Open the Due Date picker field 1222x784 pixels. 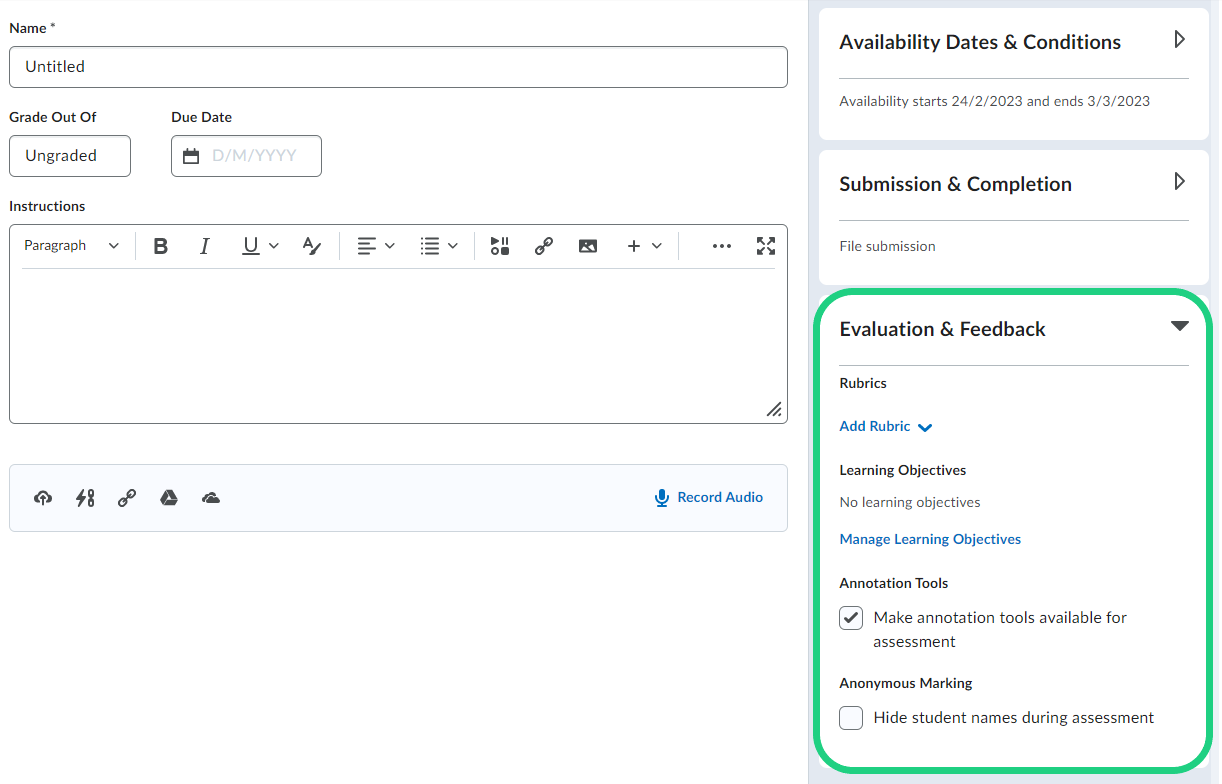[x=246, y=156]
